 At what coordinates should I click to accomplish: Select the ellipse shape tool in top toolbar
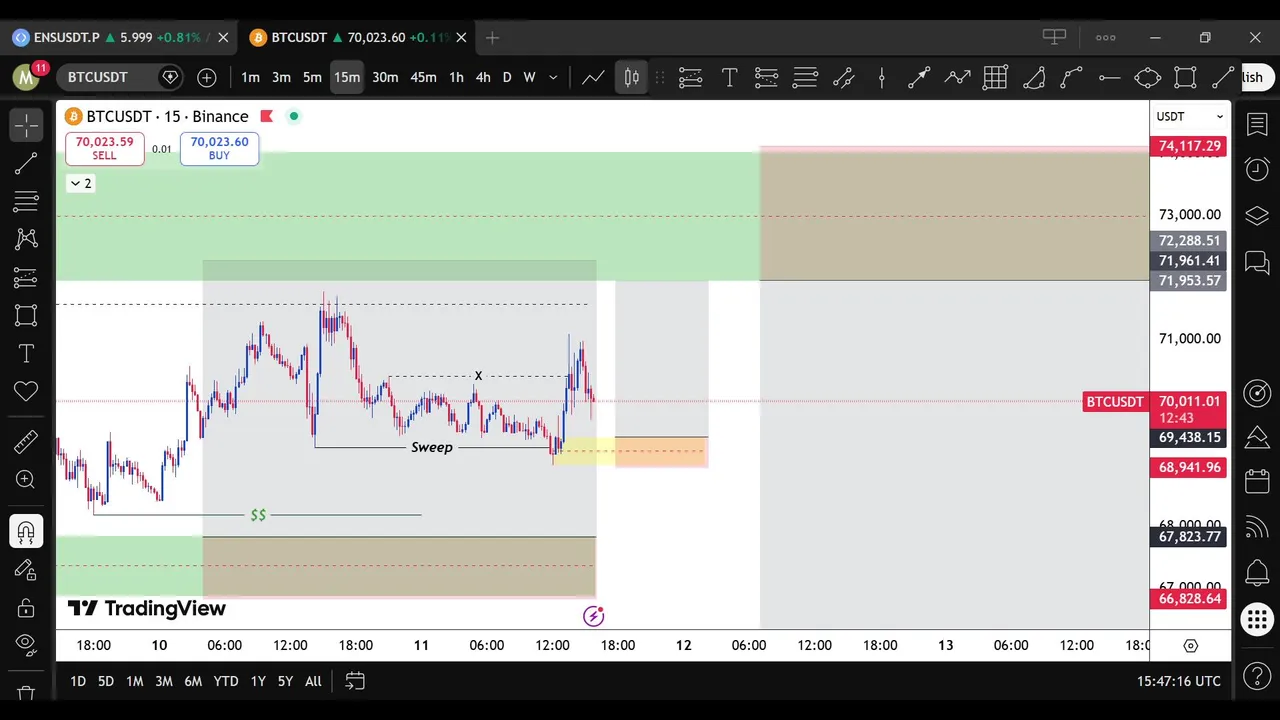pos(1147,77)
